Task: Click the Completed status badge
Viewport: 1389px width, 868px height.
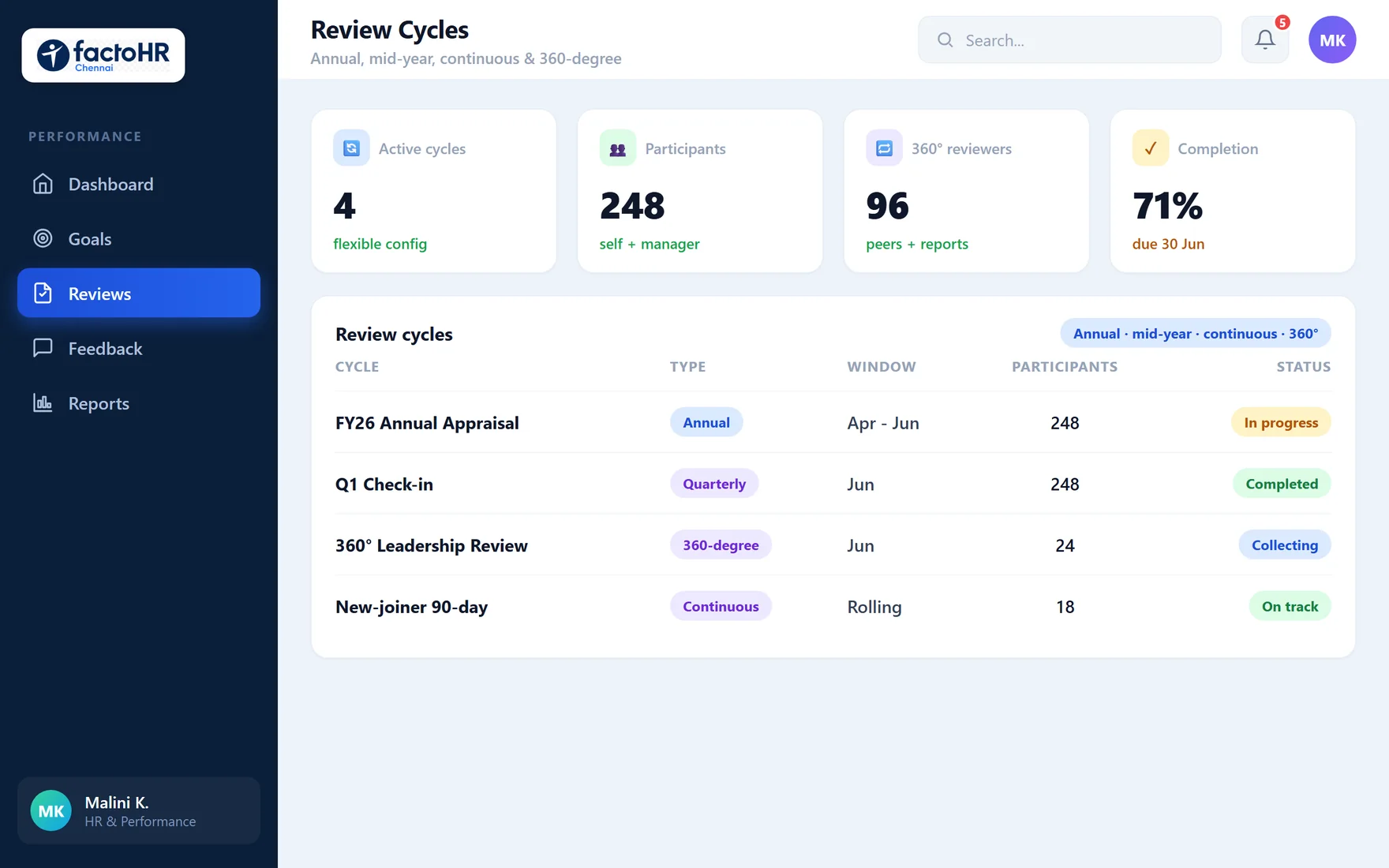Action: pyautogui.click(x=1282, y=484)
